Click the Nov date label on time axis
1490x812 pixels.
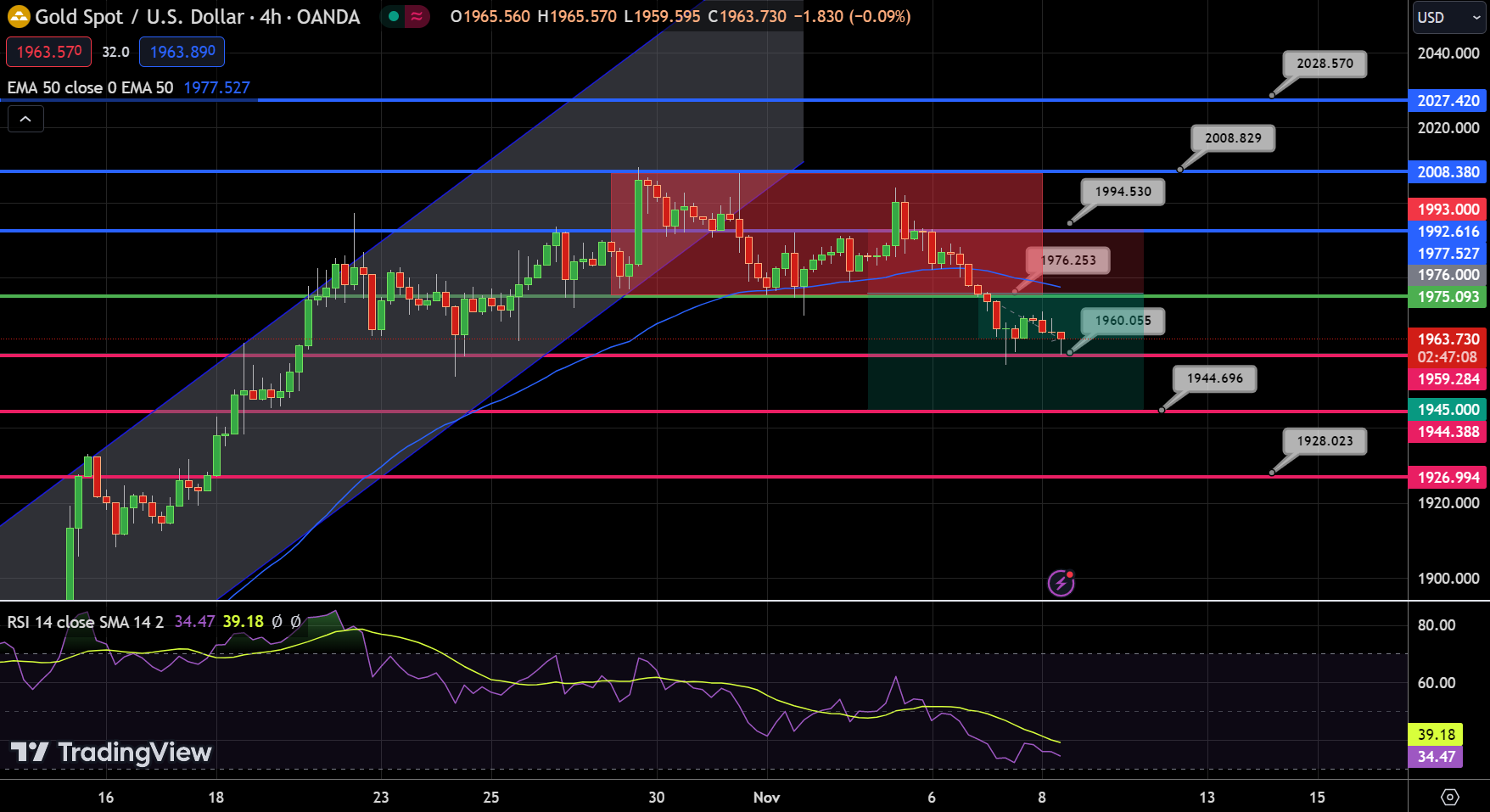[x=766, y=797]
